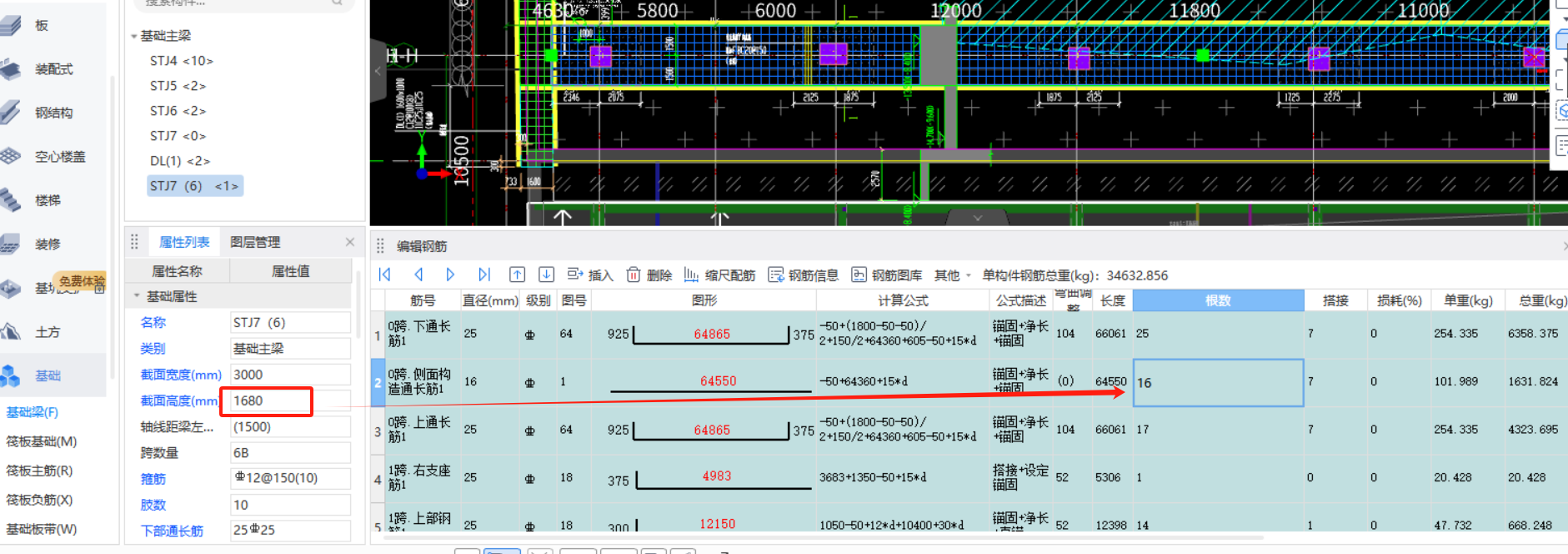Screen dimensions: 1568x554
Task: Click the 搜索构件 search box
Action: [242, 3]
